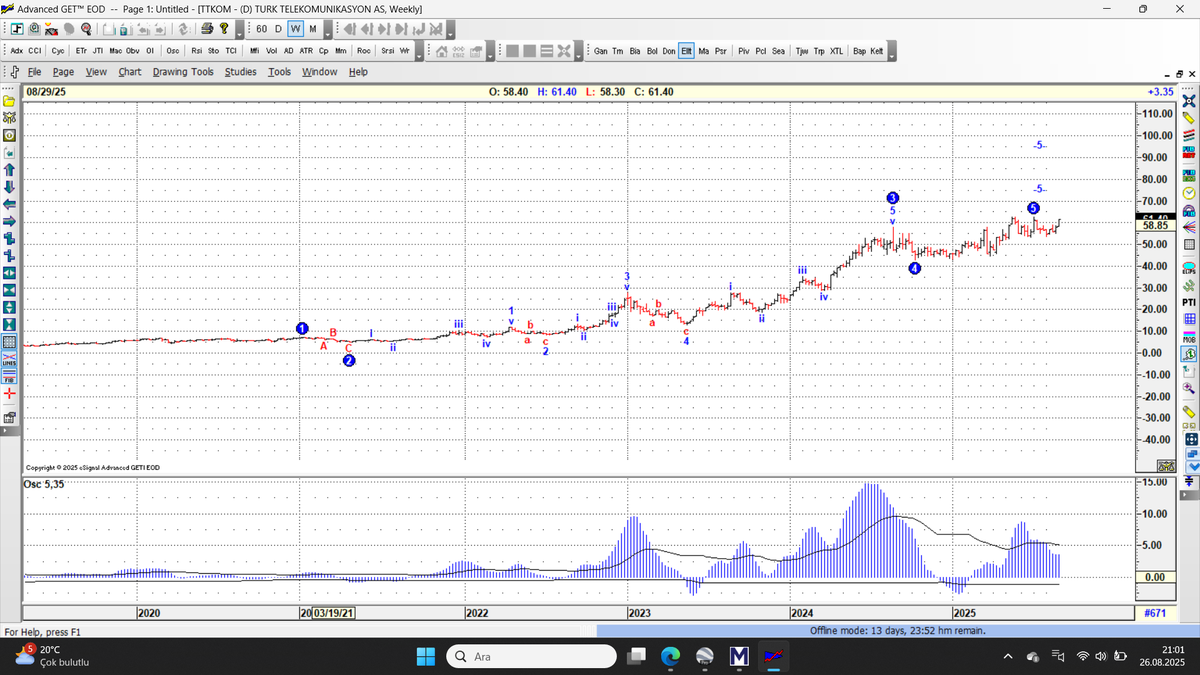Toggle the Ellt Elliott wave study
Screen dimensions: 1200x675
click(x=687, y=49)
